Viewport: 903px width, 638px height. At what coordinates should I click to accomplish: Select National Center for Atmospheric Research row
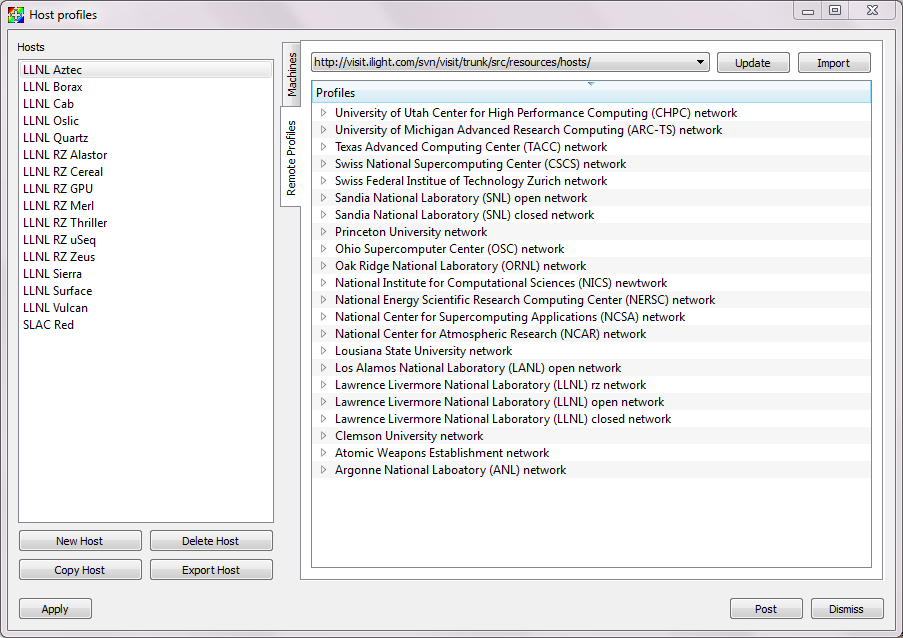click(591, 334)
